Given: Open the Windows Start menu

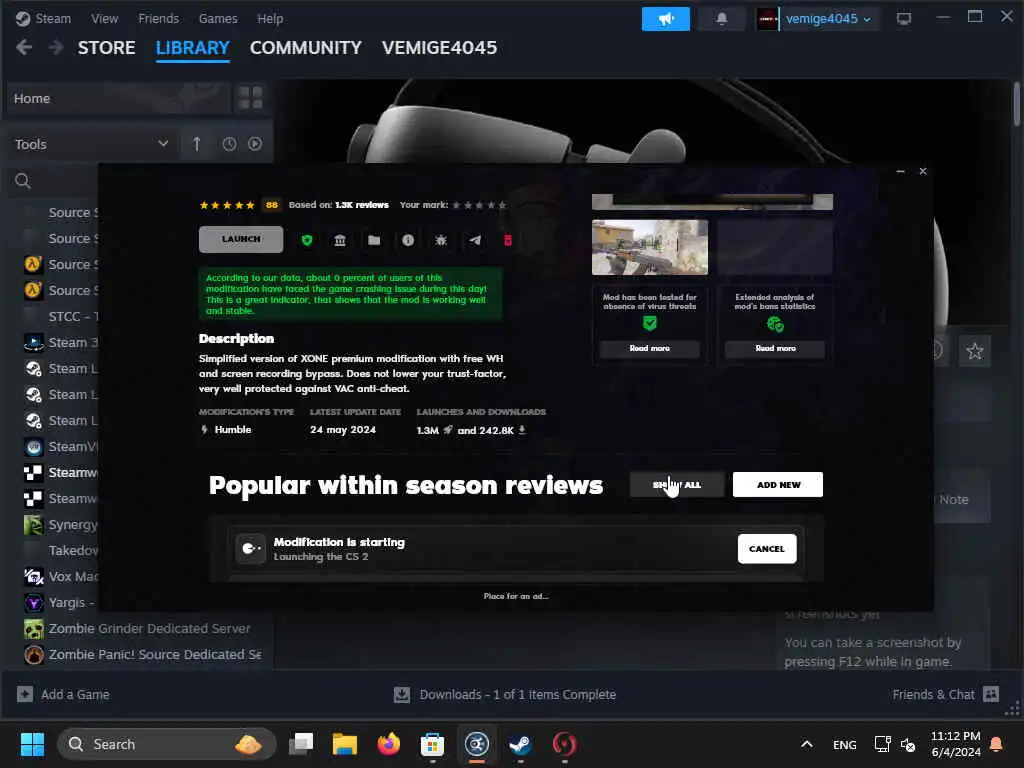Looking at the screenshot, I should point(32,744).
